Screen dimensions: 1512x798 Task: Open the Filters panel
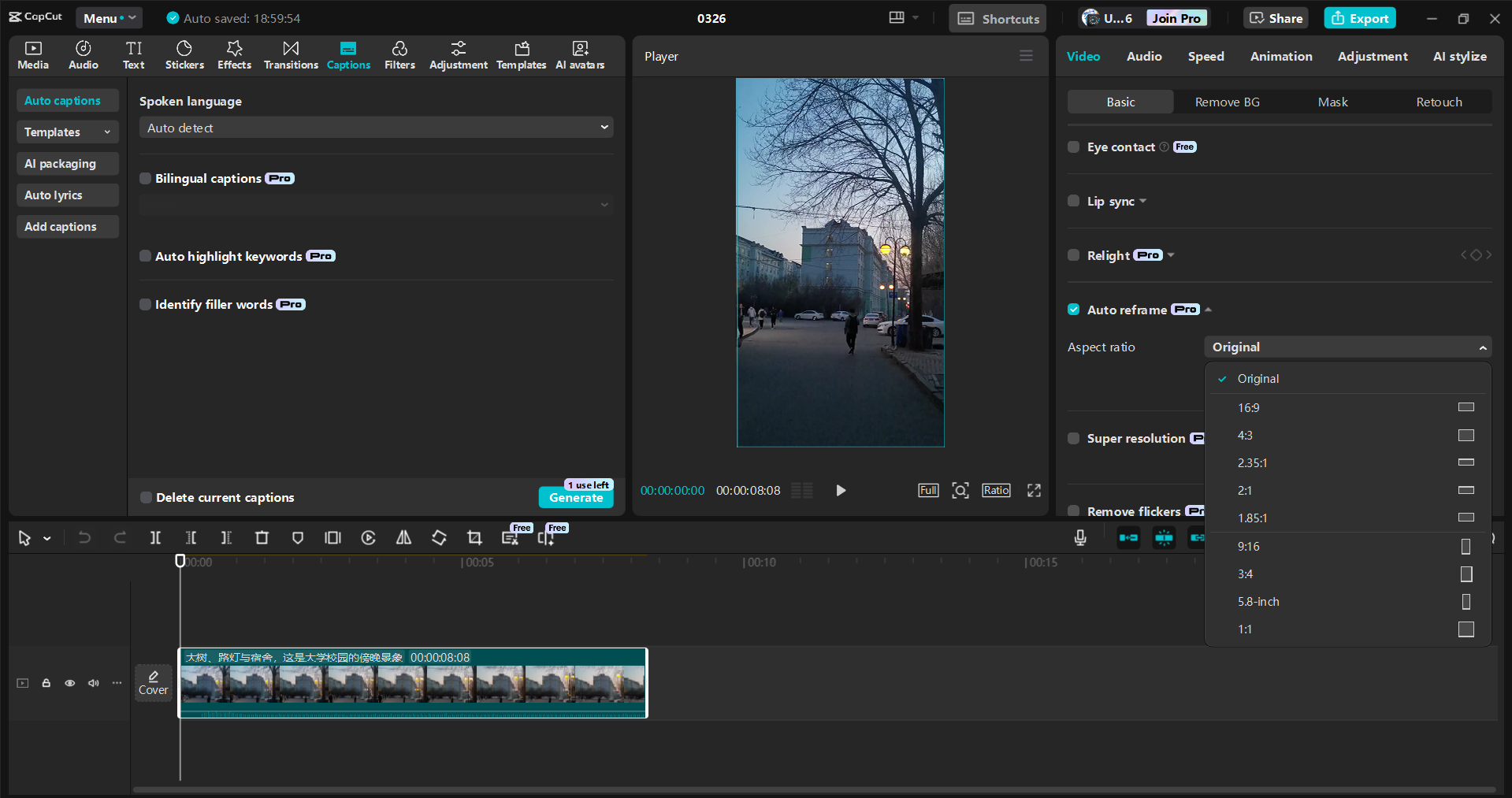[399, 54]
